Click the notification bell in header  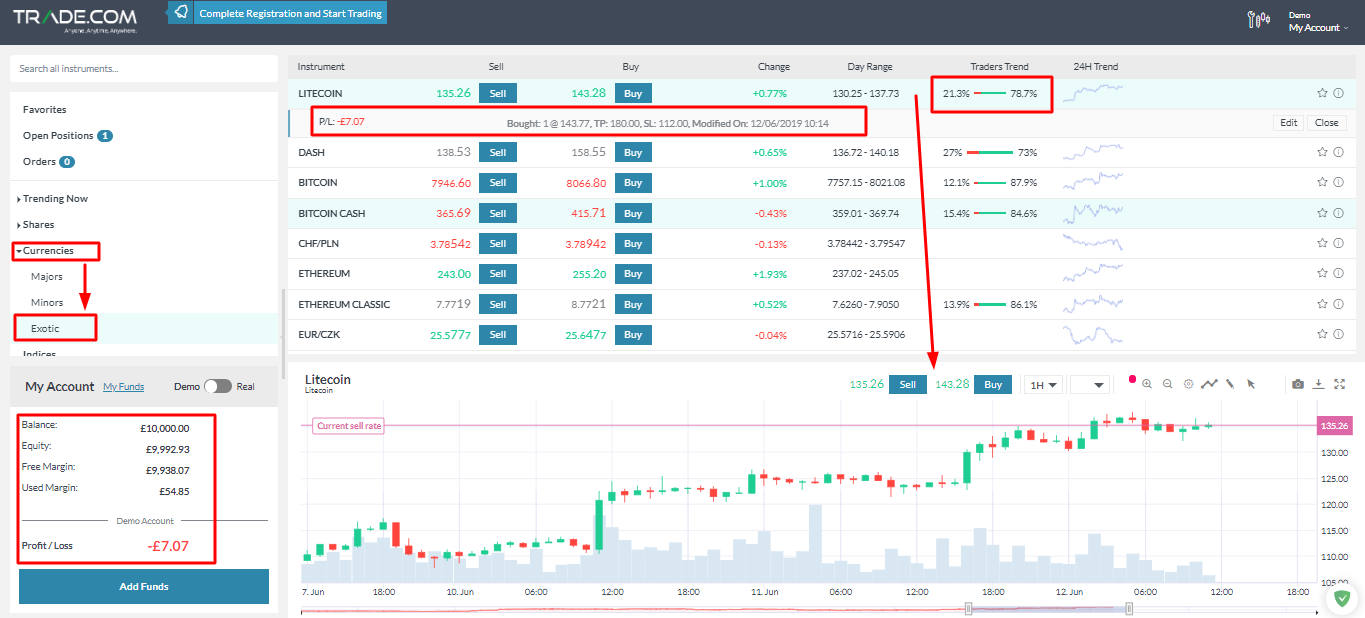pyautogui.click(x=180, y=13)
